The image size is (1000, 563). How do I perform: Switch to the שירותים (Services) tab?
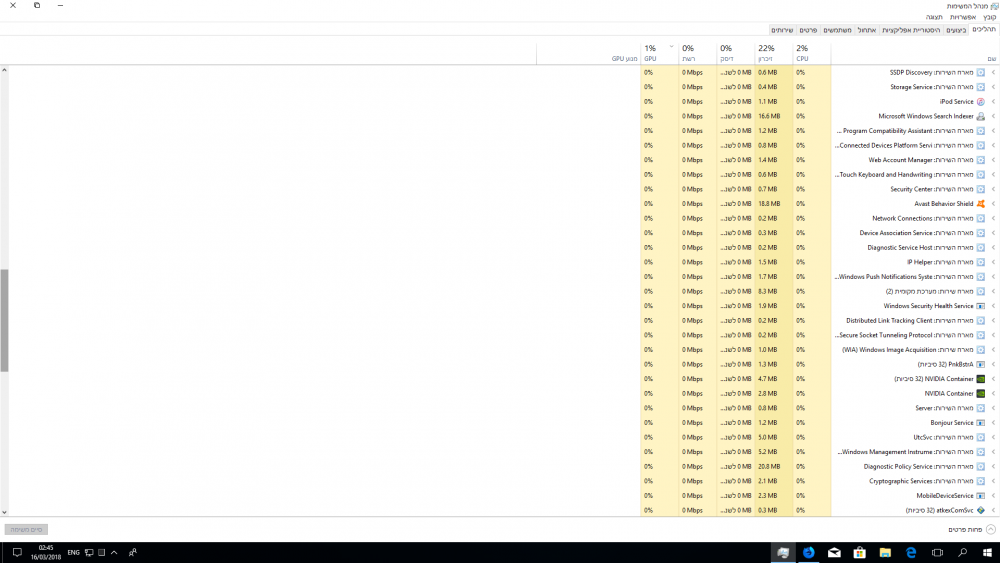coord(782,30)
